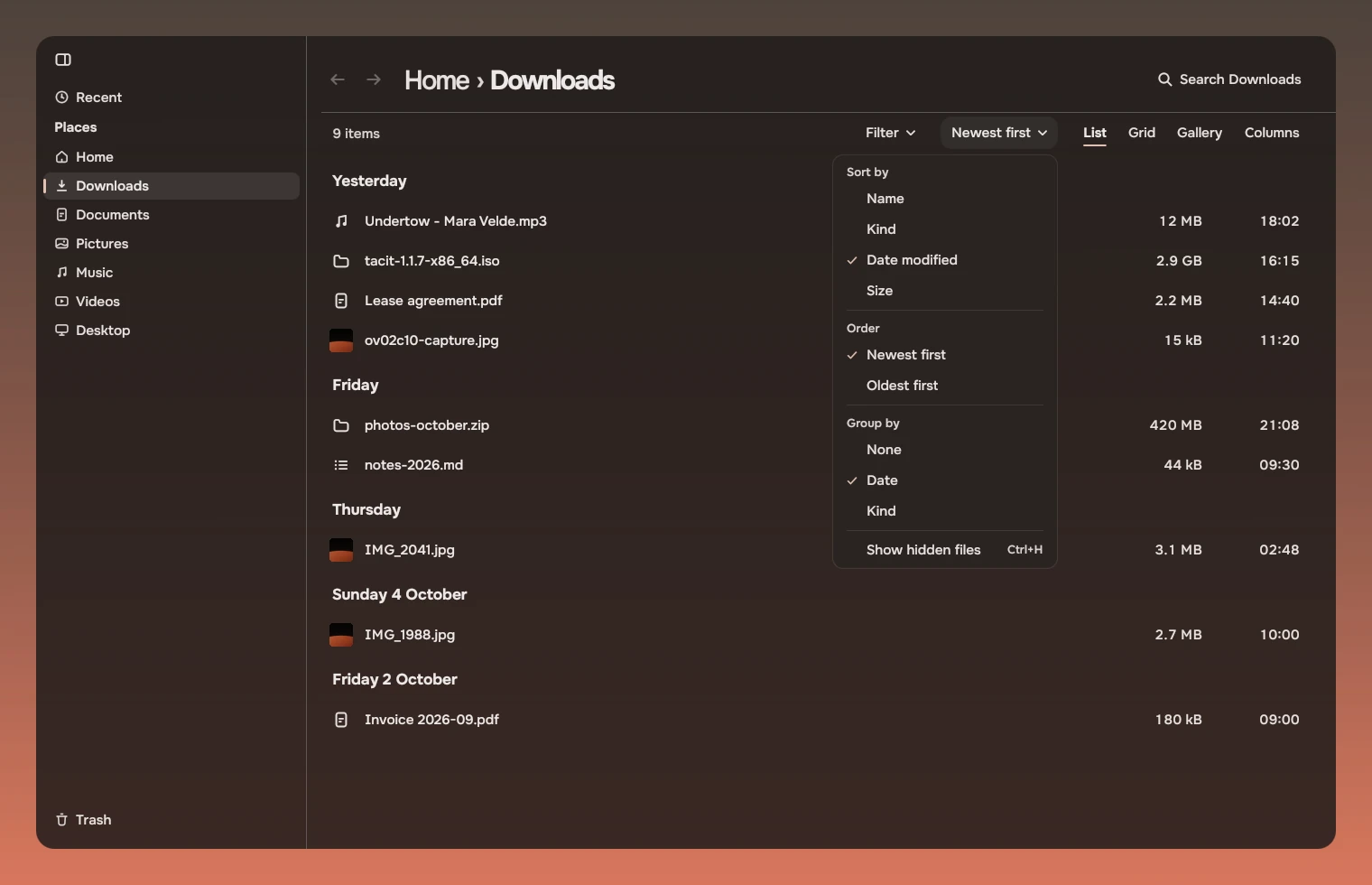Click the Yesterday group header
Screen dimensions: 1372x885
369,182
